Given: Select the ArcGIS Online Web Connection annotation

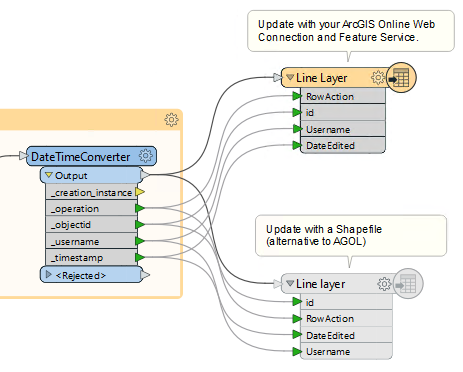Looking at the screenshot, I should [x=351, y=31].
